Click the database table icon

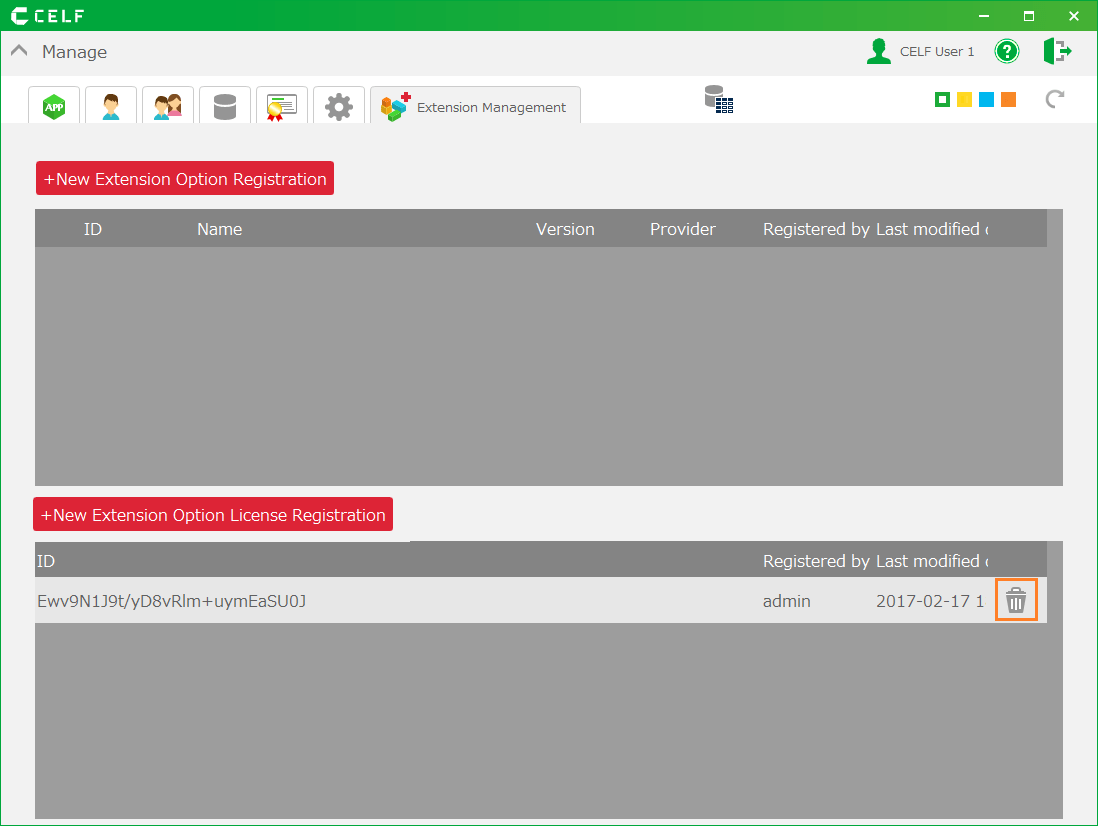click(x=718, y=99)
